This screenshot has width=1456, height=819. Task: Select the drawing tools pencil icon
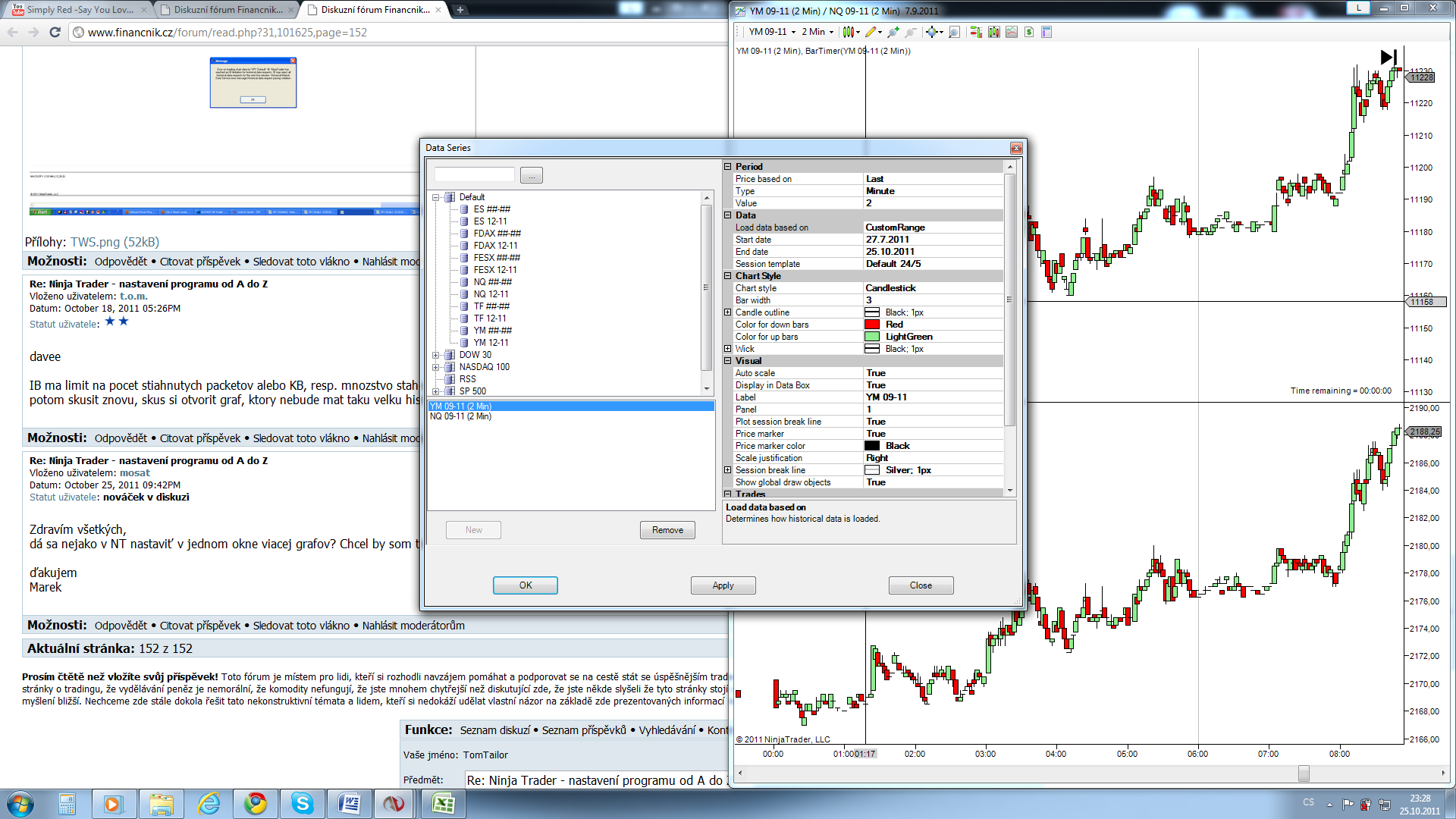point(871,32)
